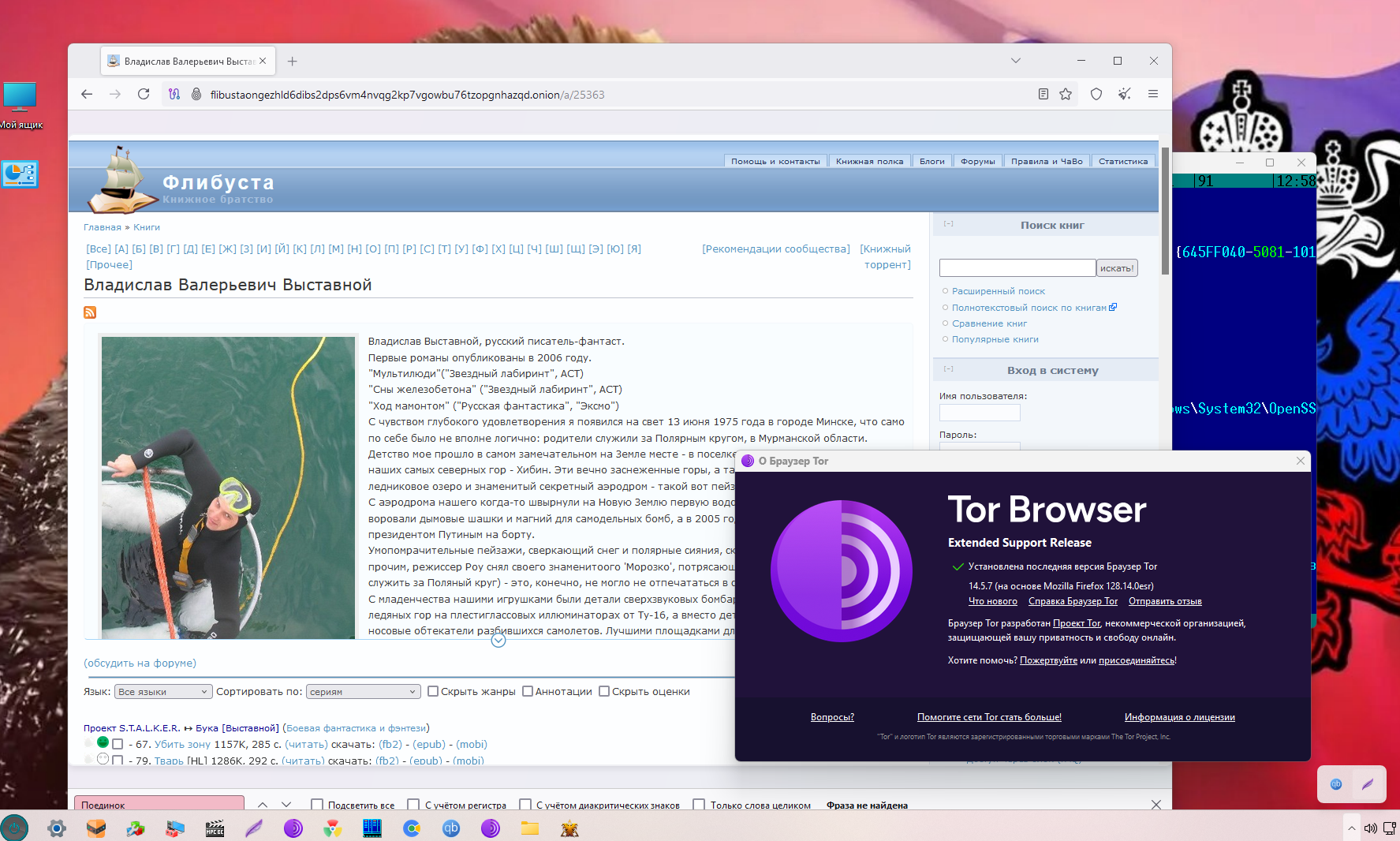1400x841 pixels.
Task: Toggle the Аннотации checkbox
Action: point(528,692)
